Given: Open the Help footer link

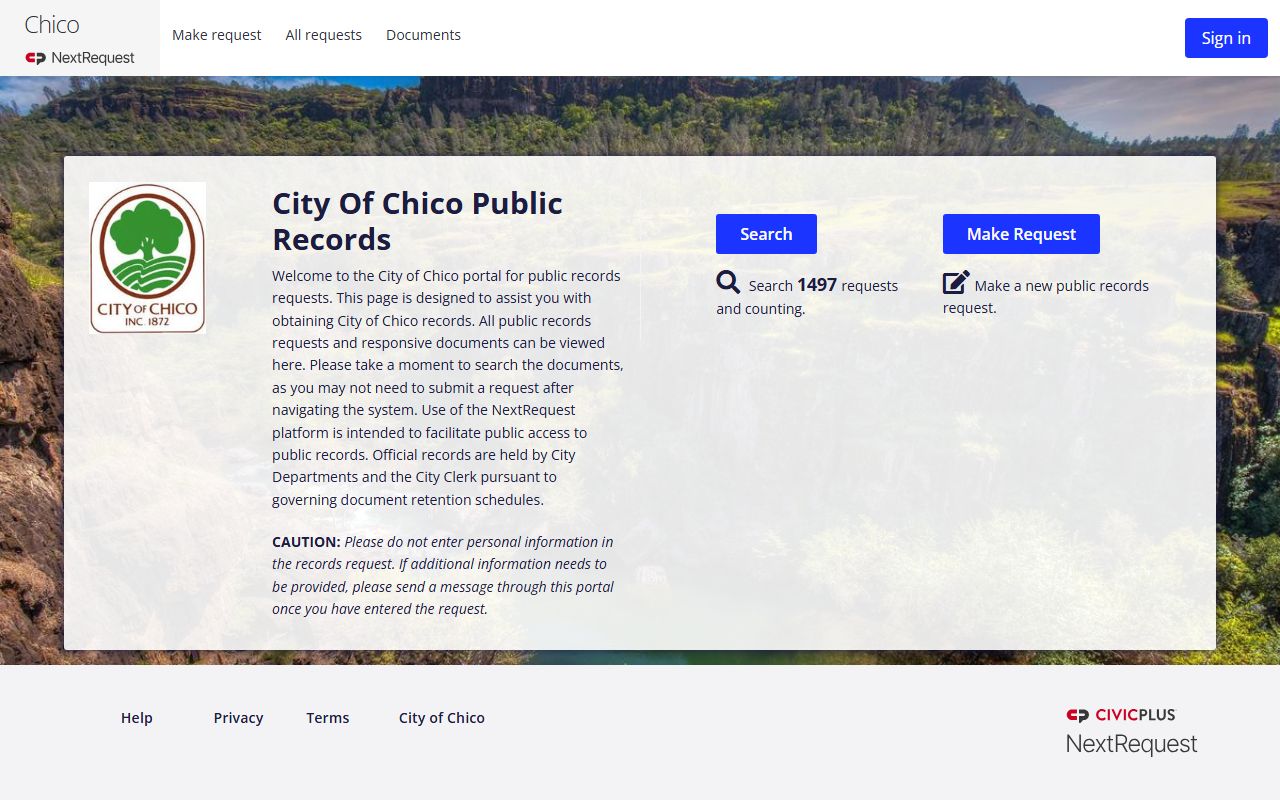Looking at the screenshot, I should tap(137, 718).
